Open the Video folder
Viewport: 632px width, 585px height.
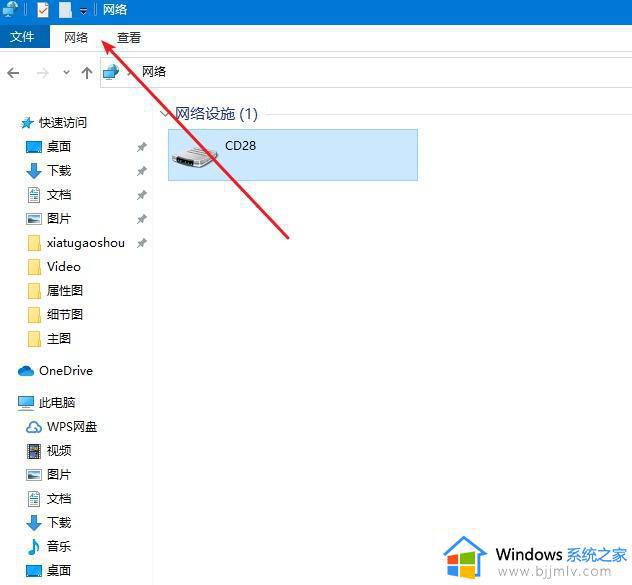tap(64, 266)
